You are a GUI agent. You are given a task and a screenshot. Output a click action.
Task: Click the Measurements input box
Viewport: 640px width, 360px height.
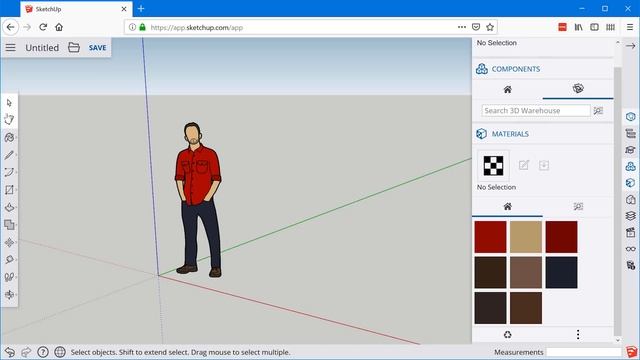tap(584, 352)
